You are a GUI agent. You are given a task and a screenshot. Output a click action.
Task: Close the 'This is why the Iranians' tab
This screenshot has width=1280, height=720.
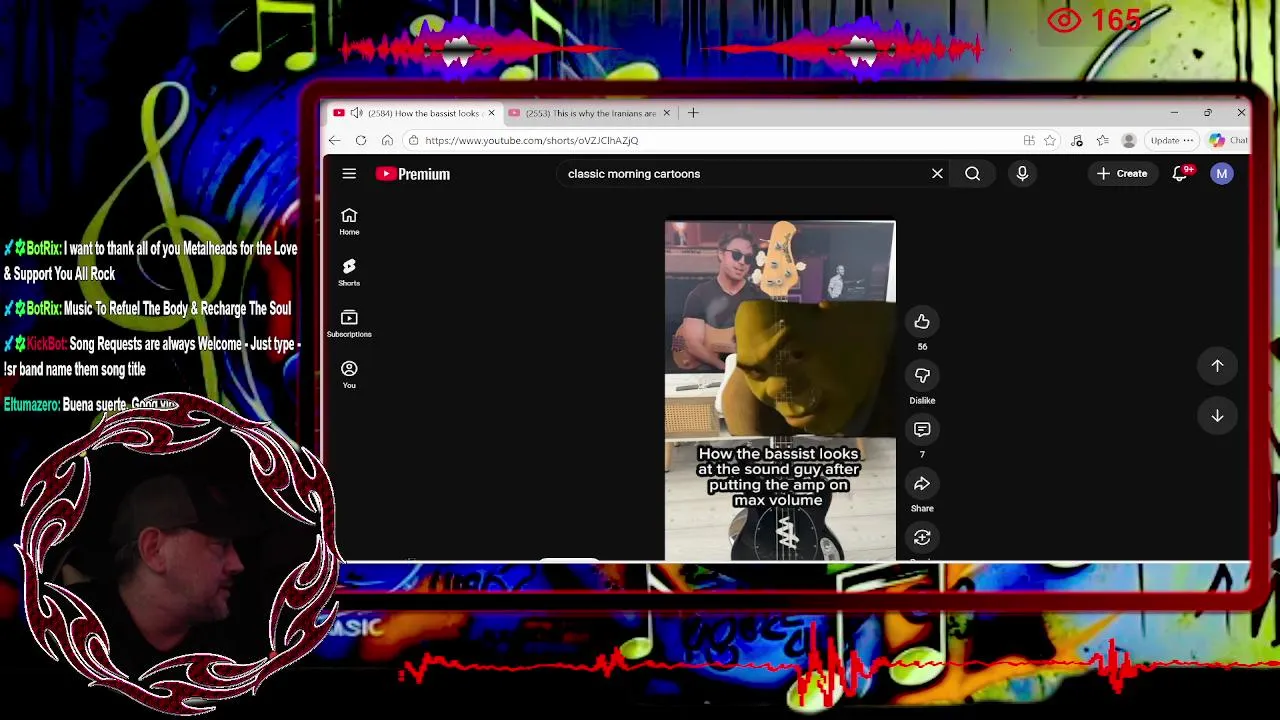tap(666, 113)
